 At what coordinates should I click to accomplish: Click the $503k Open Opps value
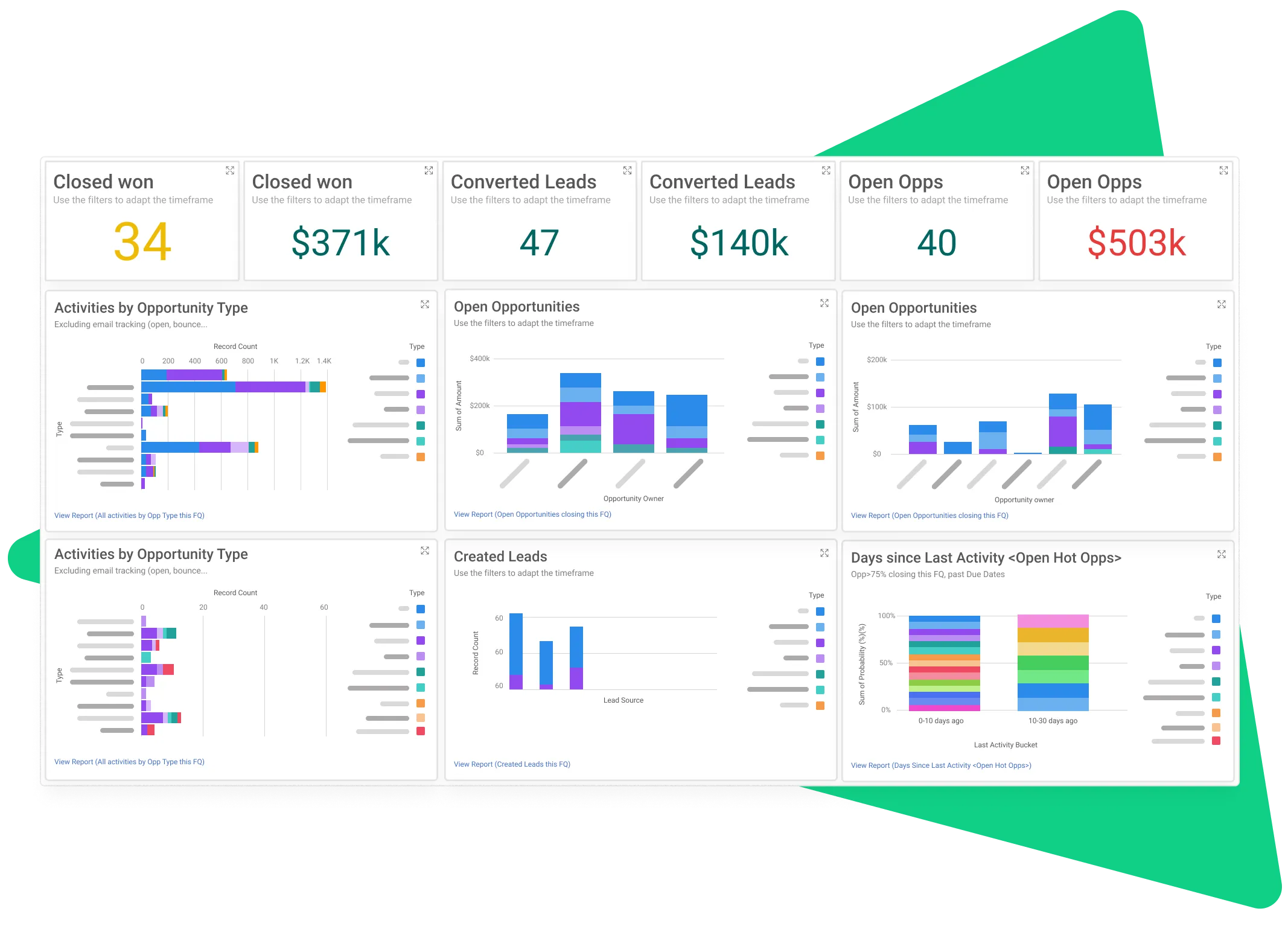[x=1137, y=243]
